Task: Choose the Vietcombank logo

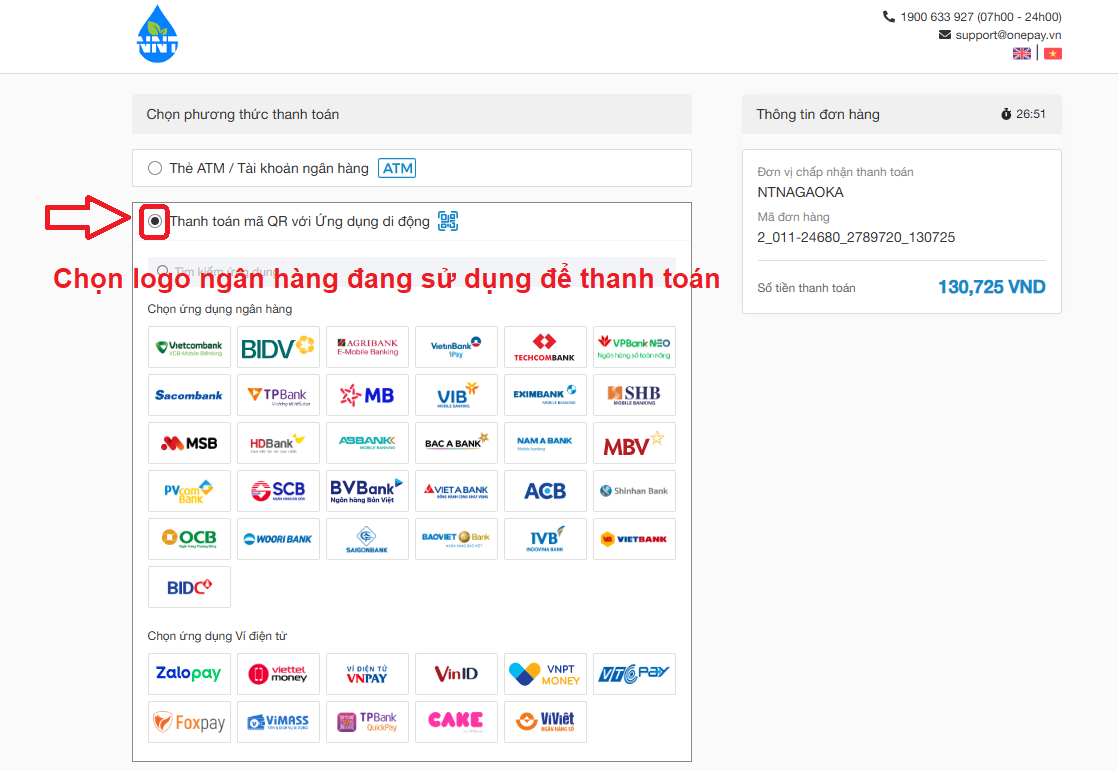Action: [x=189, y=347]
